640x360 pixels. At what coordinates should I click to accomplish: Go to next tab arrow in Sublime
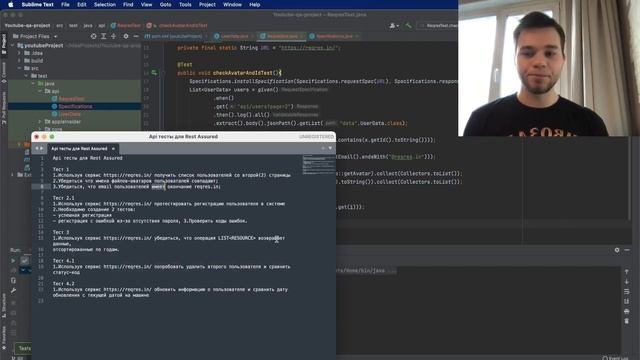pos(42,149)
